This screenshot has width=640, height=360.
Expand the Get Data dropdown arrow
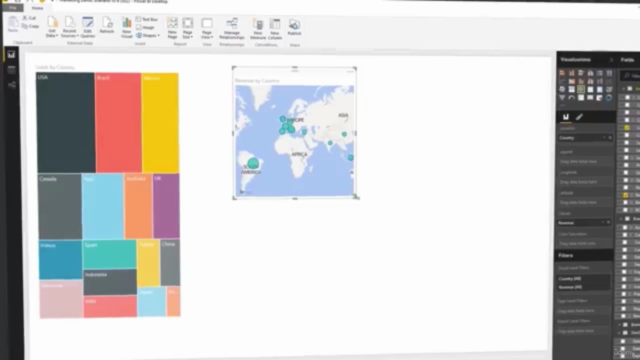tap(57, 36)
